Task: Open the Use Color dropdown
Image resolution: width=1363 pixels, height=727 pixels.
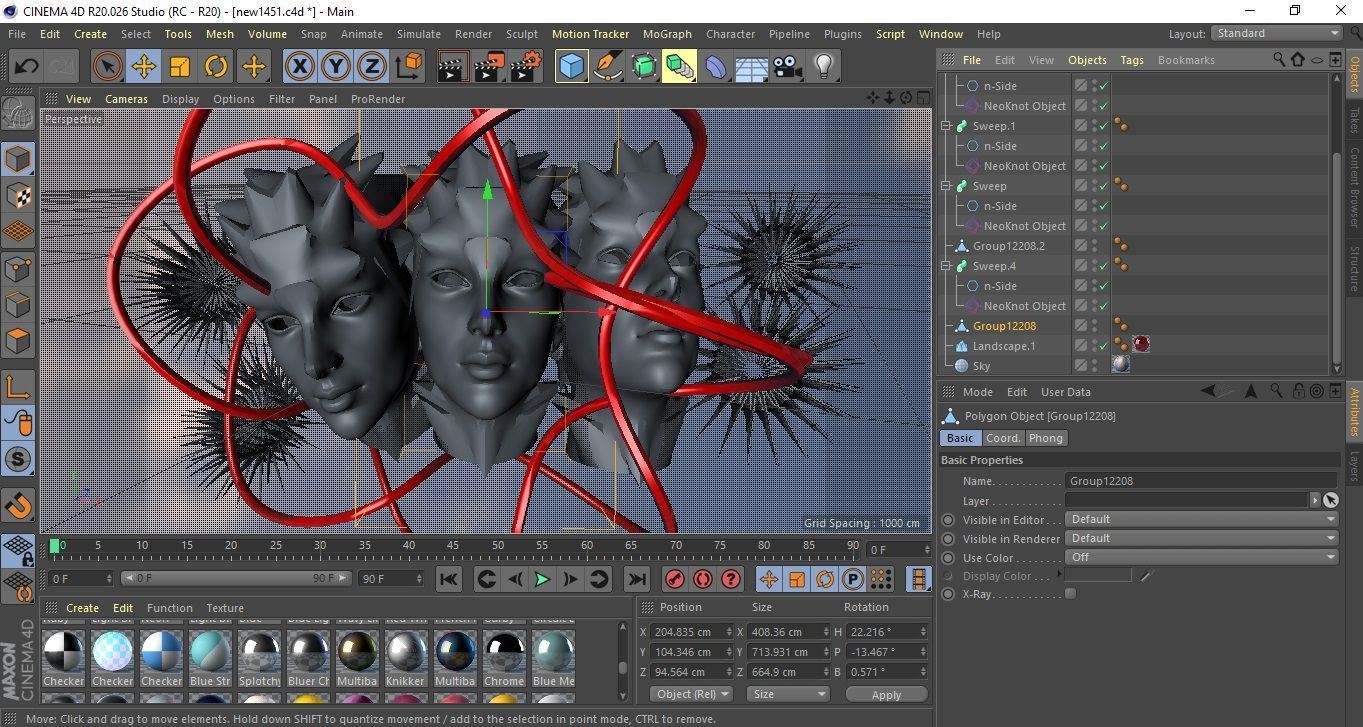Action: tap(1201, 557)
